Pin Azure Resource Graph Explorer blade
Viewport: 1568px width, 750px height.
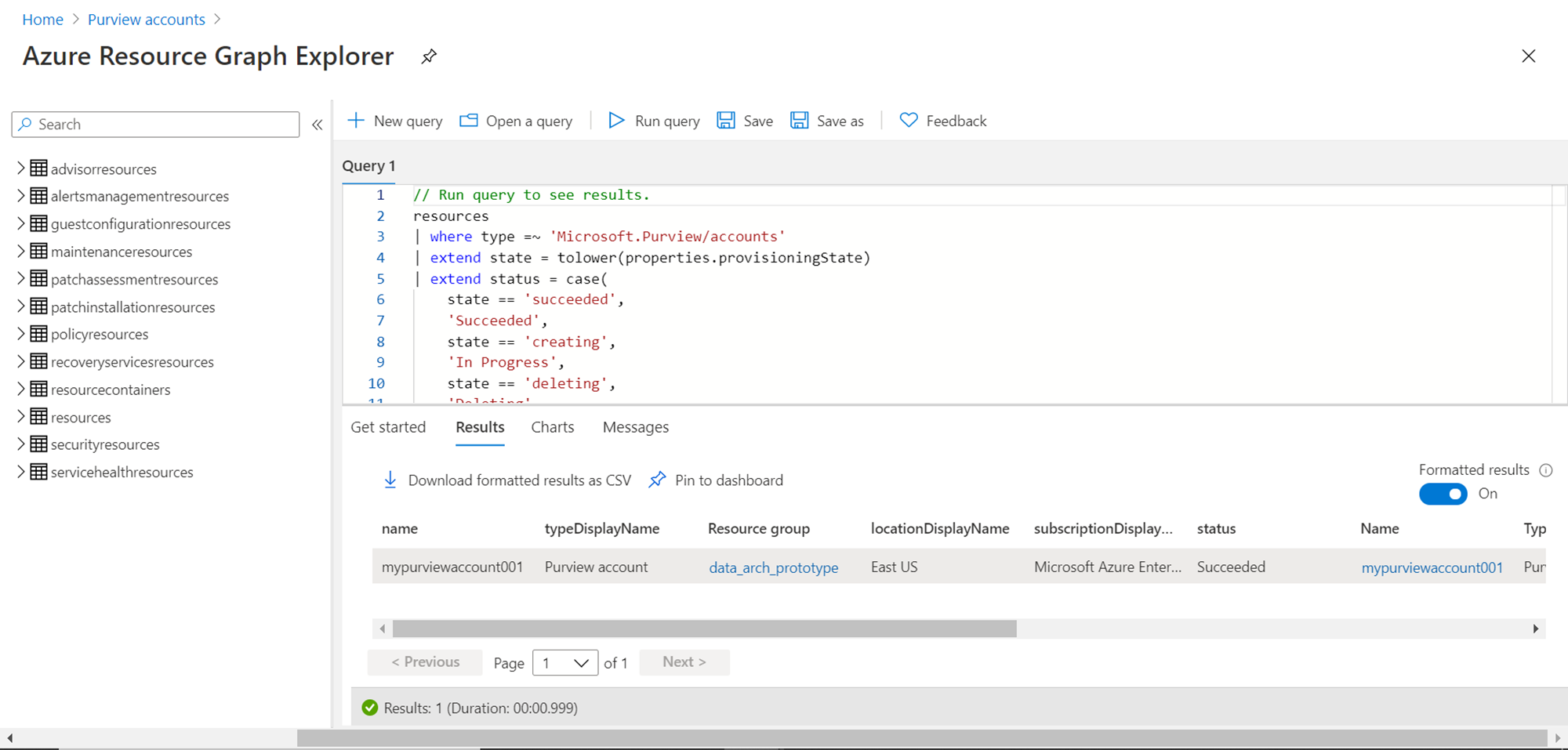[429, 56]
